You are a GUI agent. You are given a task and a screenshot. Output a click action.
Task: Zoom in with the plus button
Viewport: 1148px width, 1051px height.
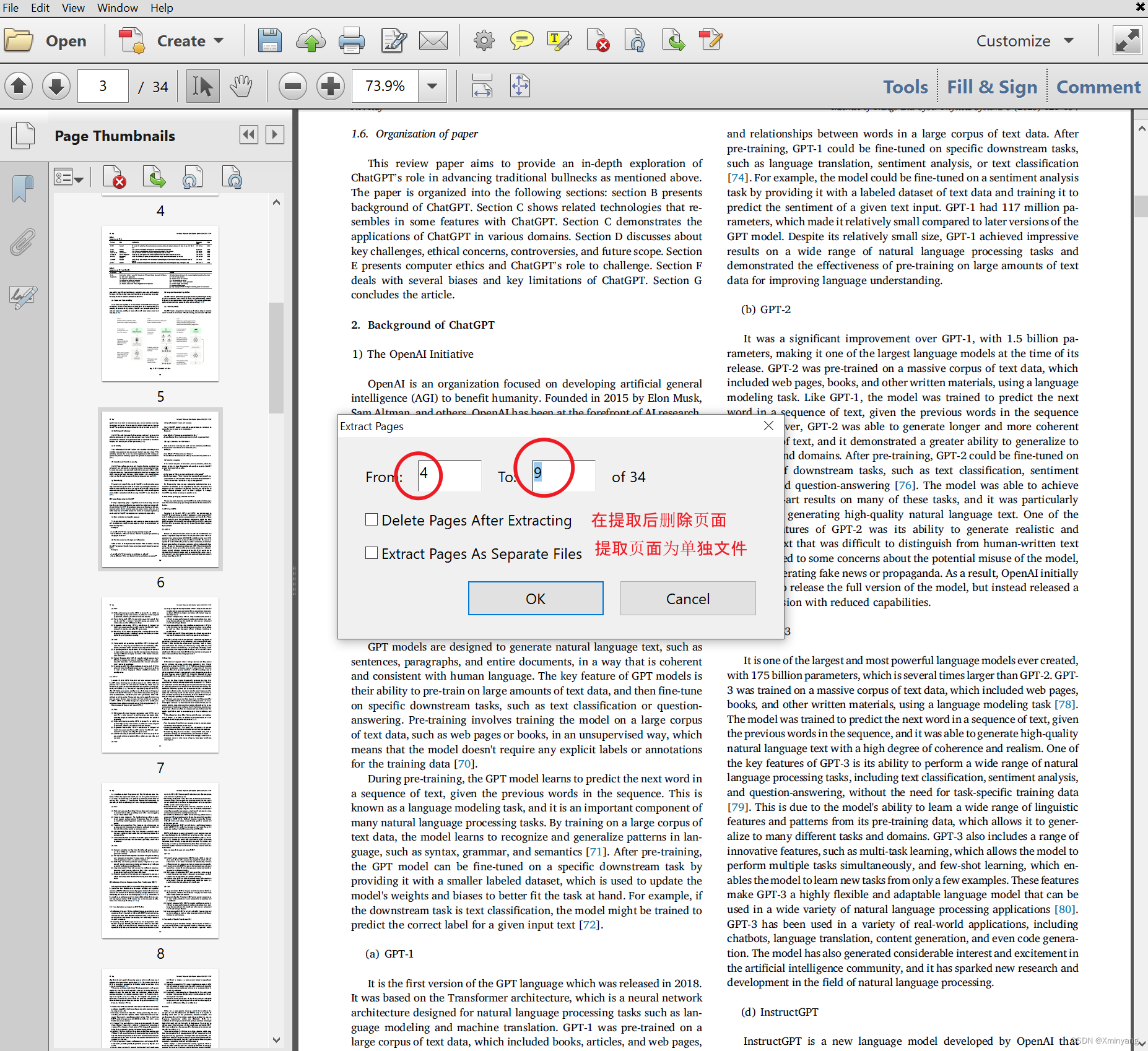pos(331,85)
